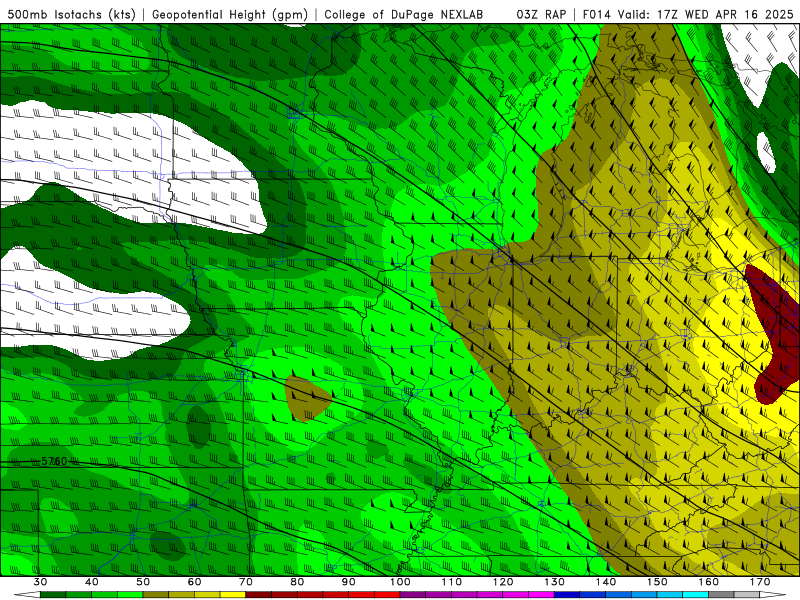Click the 120 value on the legend scale
Screen dimensions: 800x600
(503, 582)
